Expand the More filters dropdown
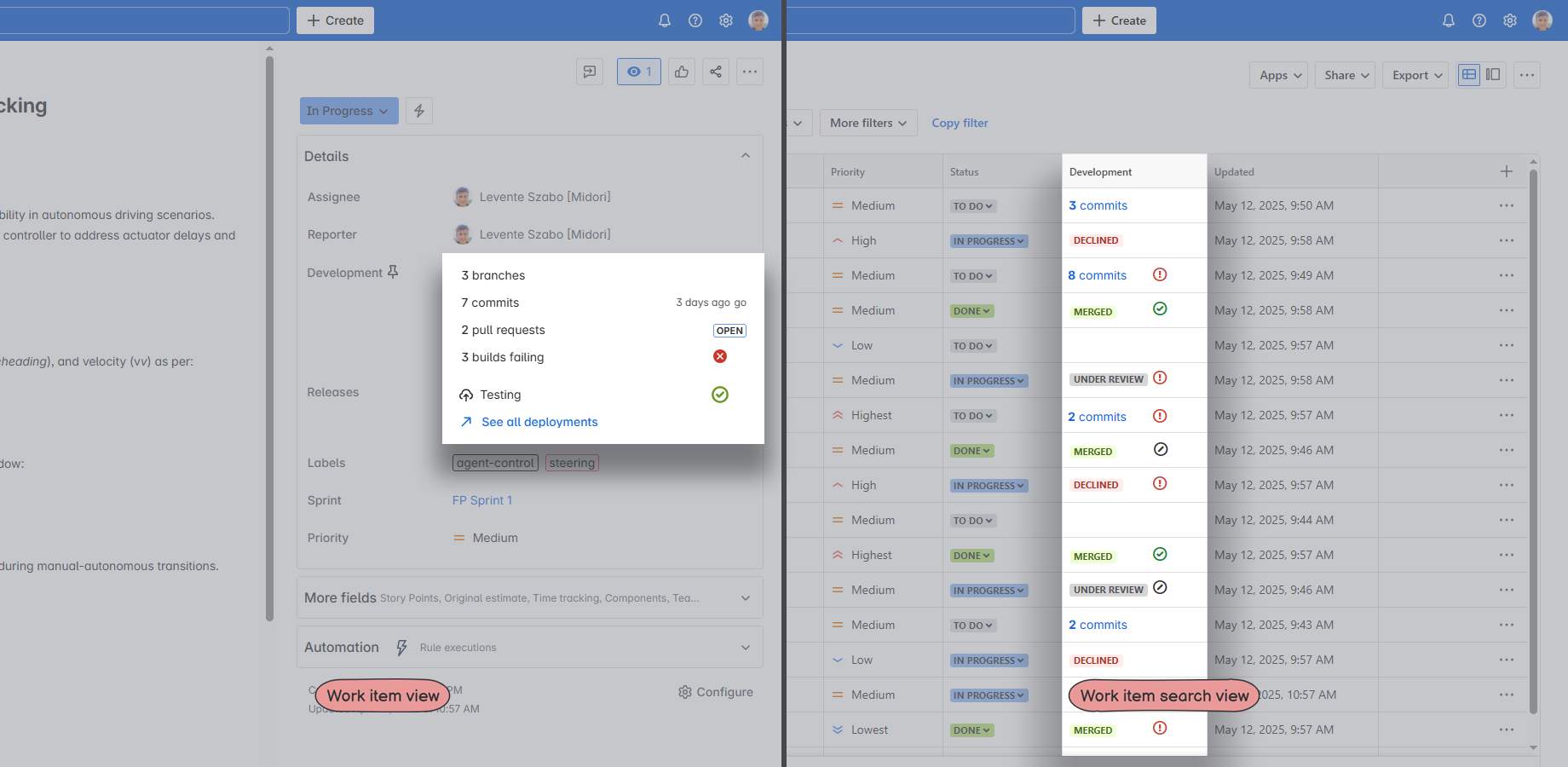The image size is (1568, 767). (x=868, y=123)
